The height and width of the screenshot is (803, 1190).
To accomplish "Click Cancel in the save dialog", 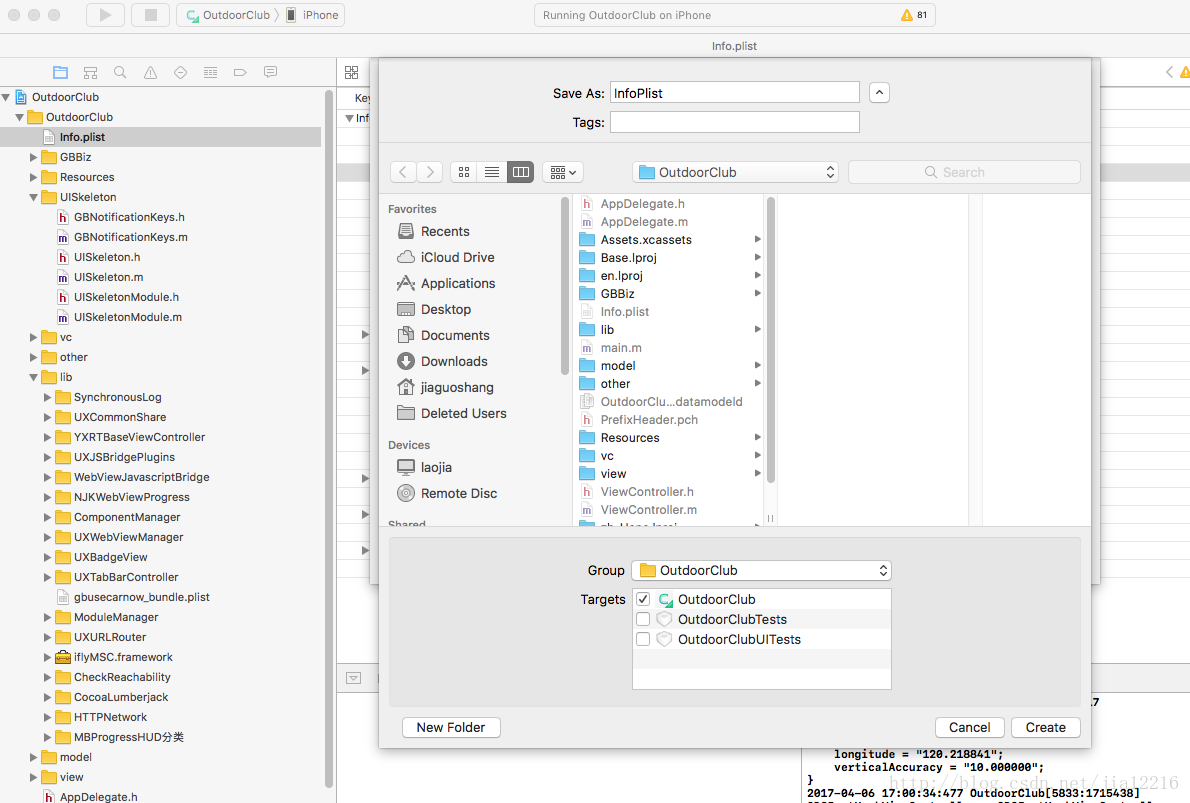I will (969, 727).
